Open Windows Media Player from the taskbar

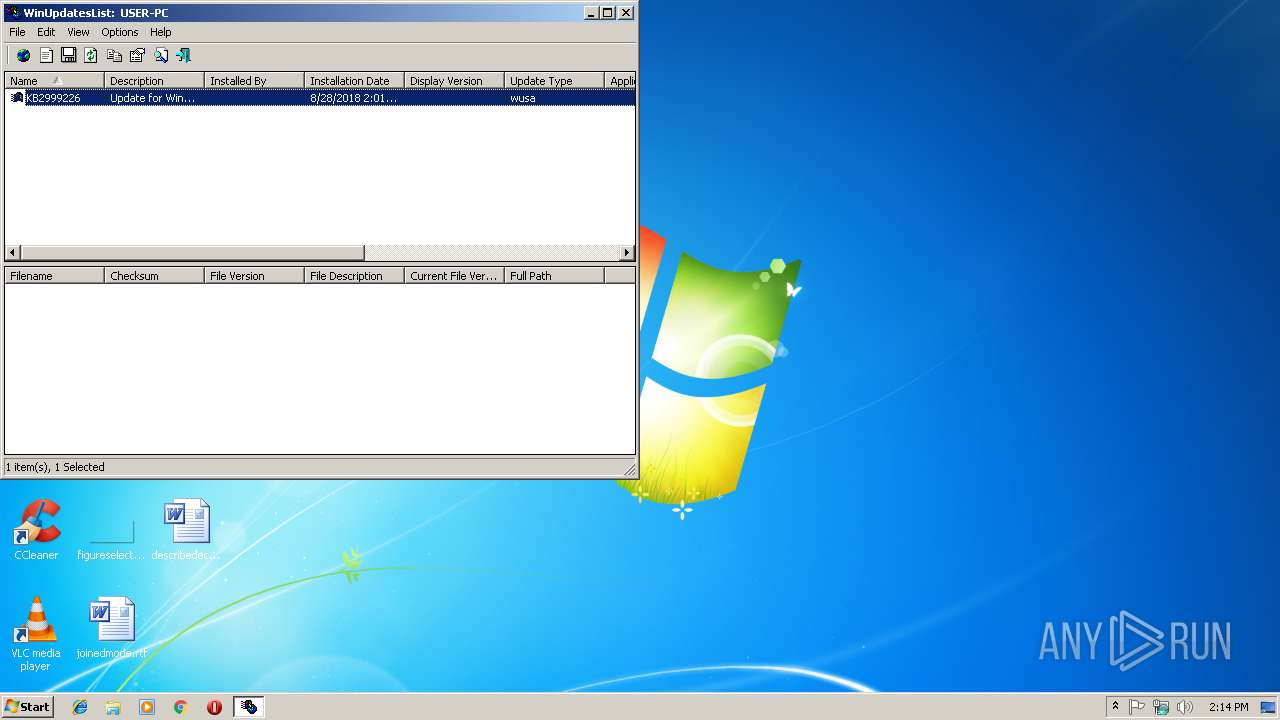click(147, 707)
